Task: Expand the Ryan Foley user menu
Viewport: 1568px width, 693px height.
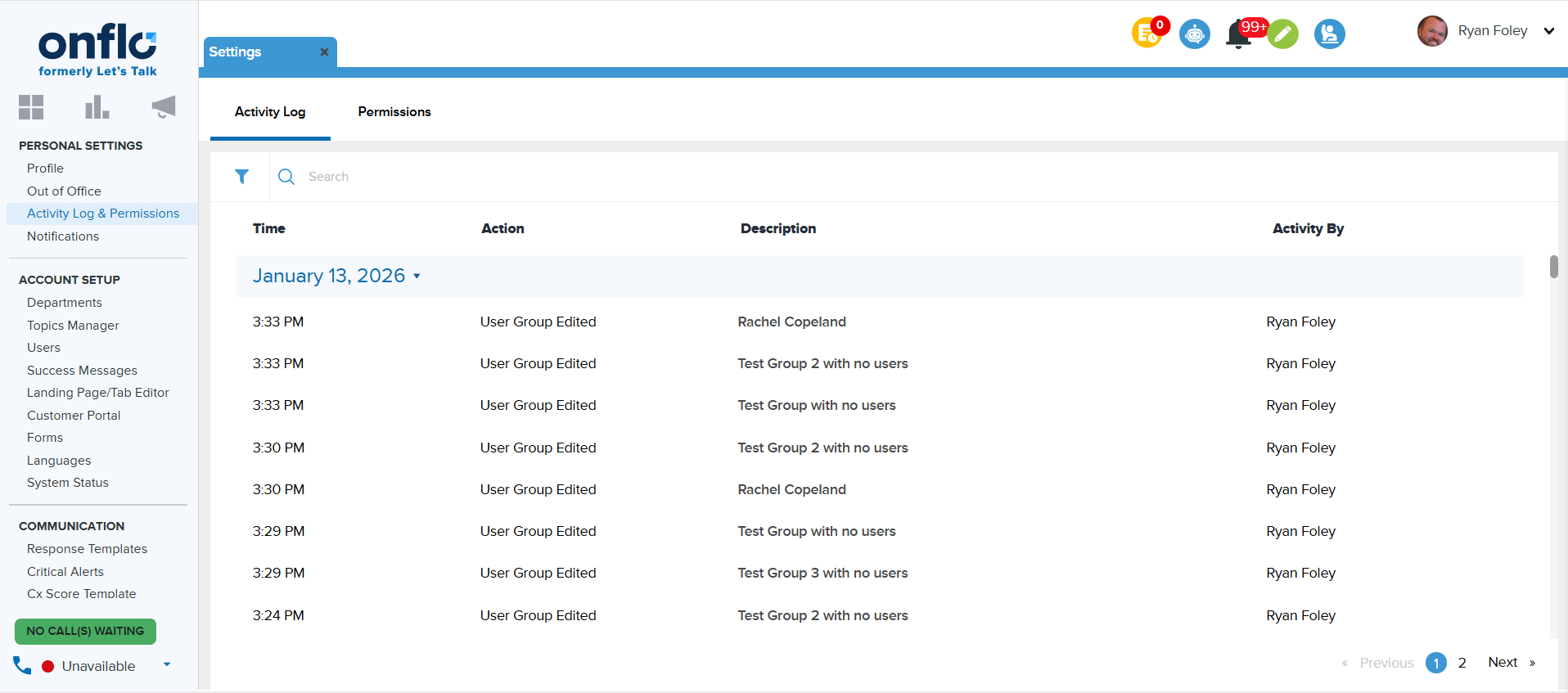Action: coord(1548,31)
